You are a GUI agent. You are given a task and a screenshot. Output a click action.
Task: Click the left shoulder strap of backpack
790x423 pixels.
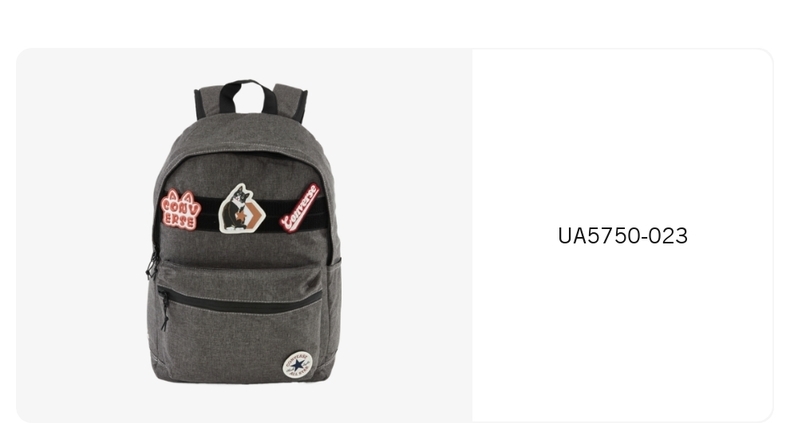207,103
